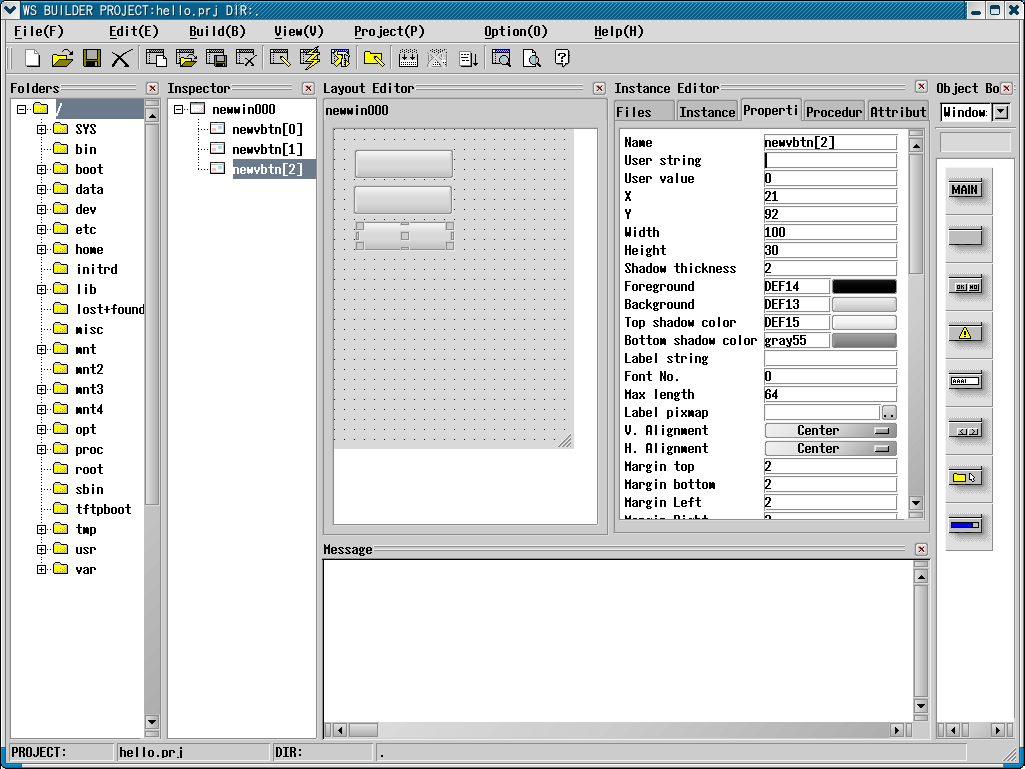Switch to the Attribut tab

[x=898, y=112]
